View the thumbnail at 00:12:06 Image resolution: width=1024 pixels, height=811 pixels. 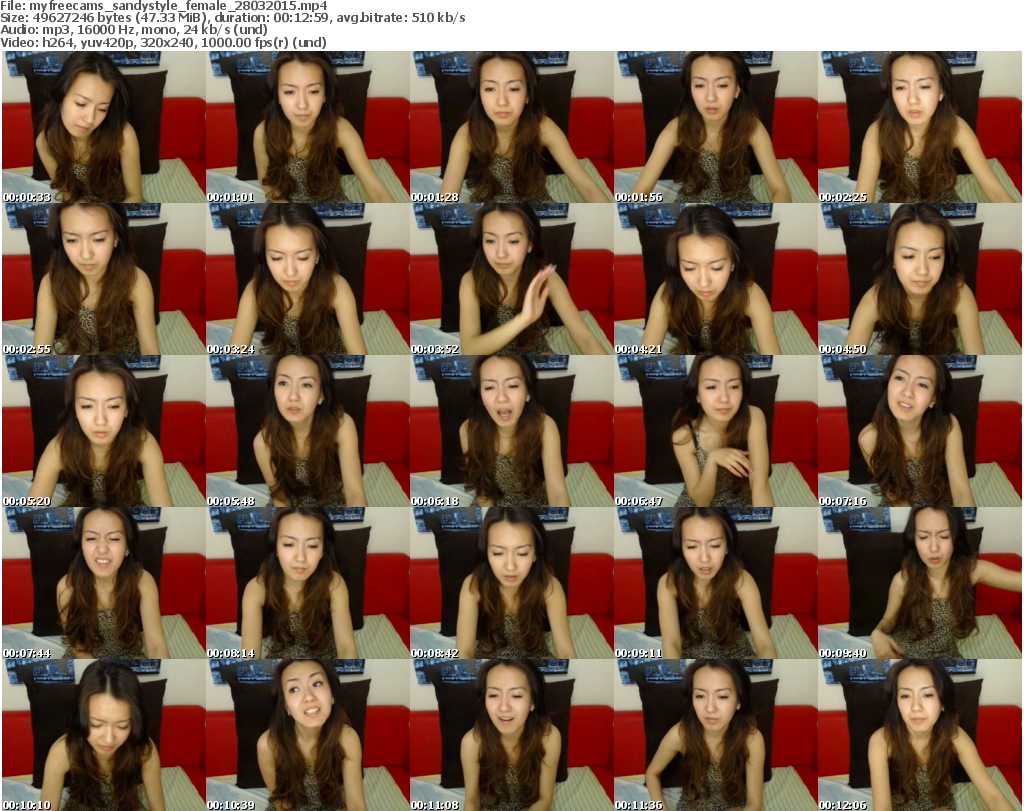920,735
